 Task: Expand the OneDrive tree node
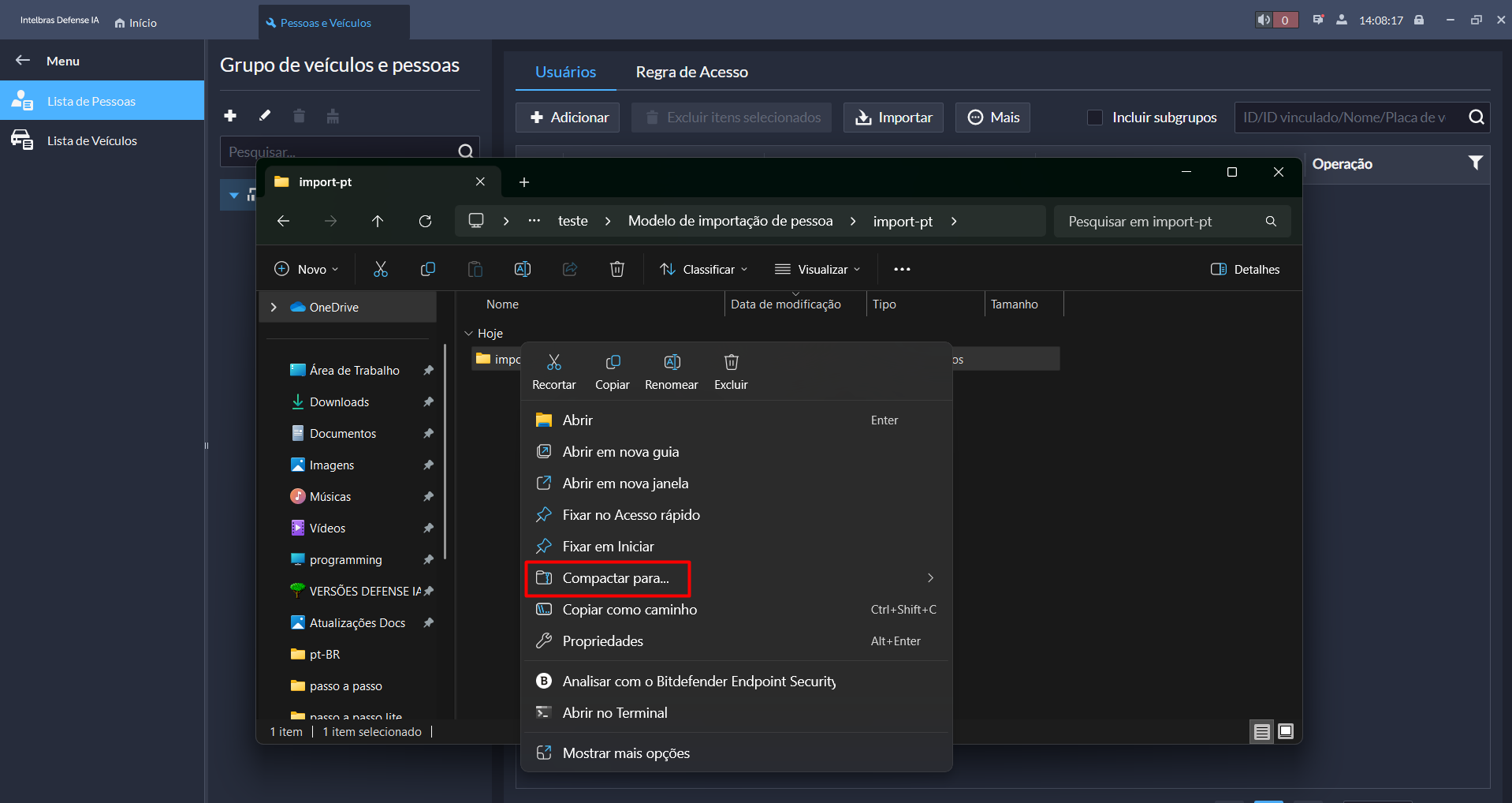tap(274, 308)
